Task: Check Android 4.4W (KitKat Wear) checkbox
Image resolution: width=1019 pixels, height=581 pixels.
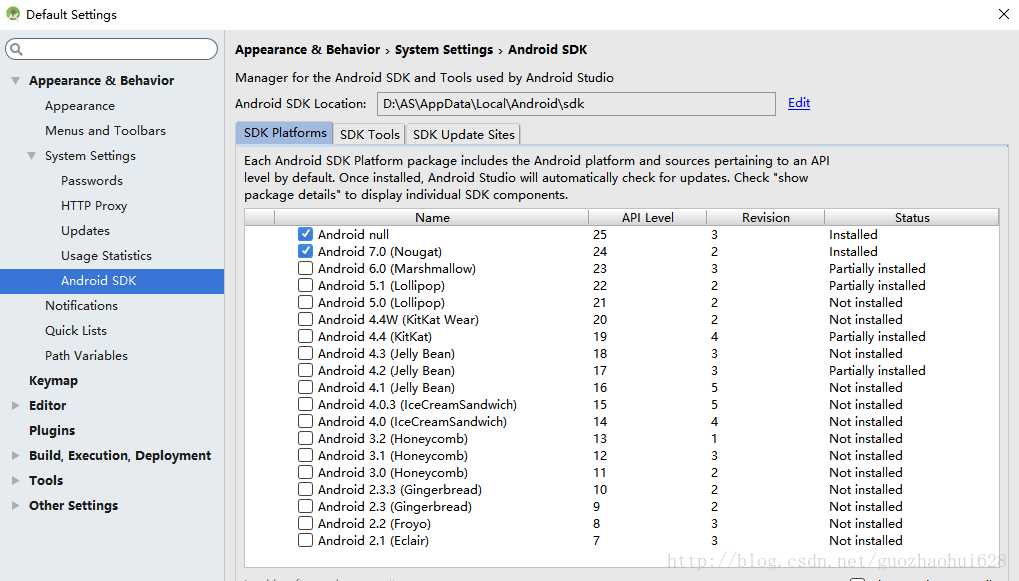Action: click(305, 319)
